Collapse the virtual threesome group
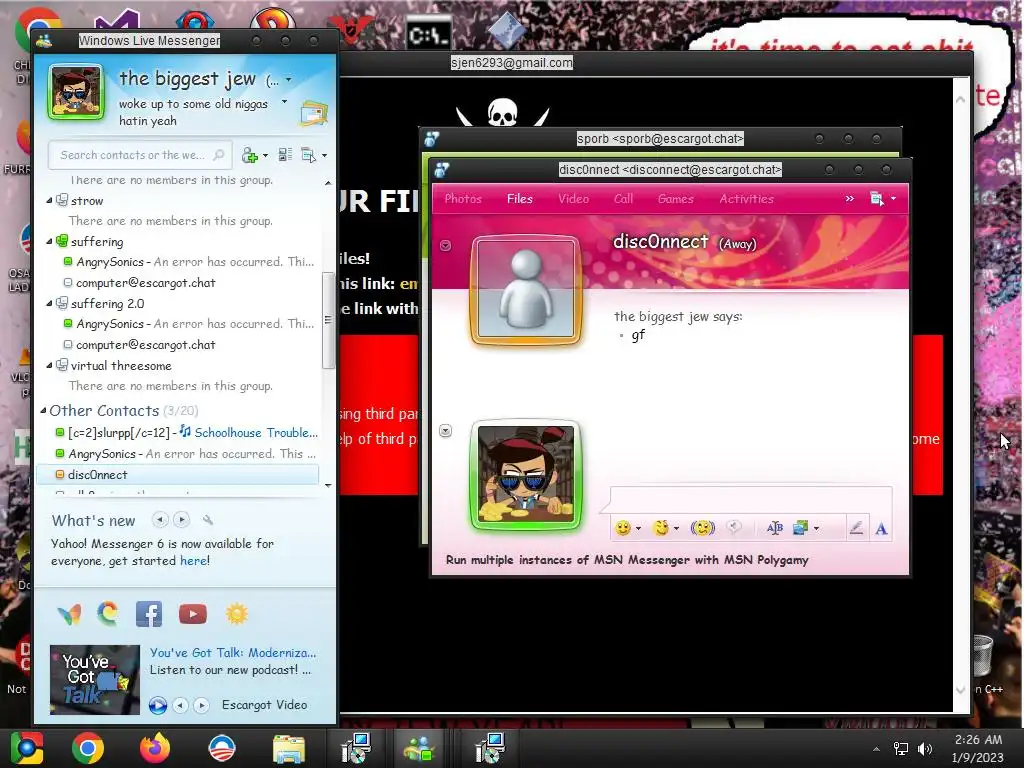 49,366
